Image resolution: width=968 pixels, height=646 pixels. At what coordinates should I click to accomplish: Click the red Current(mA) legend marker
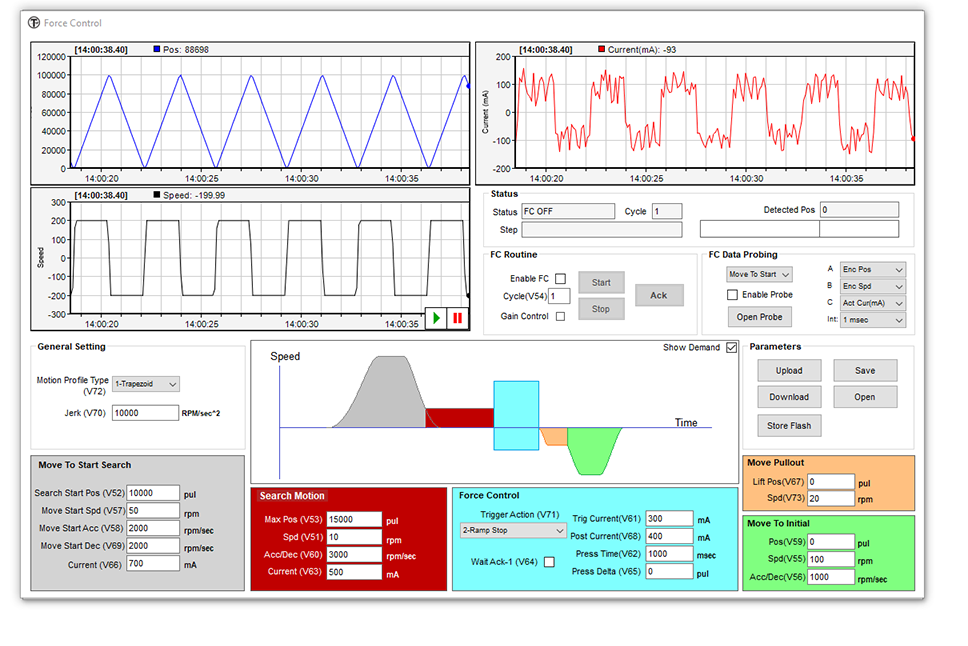(601, 49)
